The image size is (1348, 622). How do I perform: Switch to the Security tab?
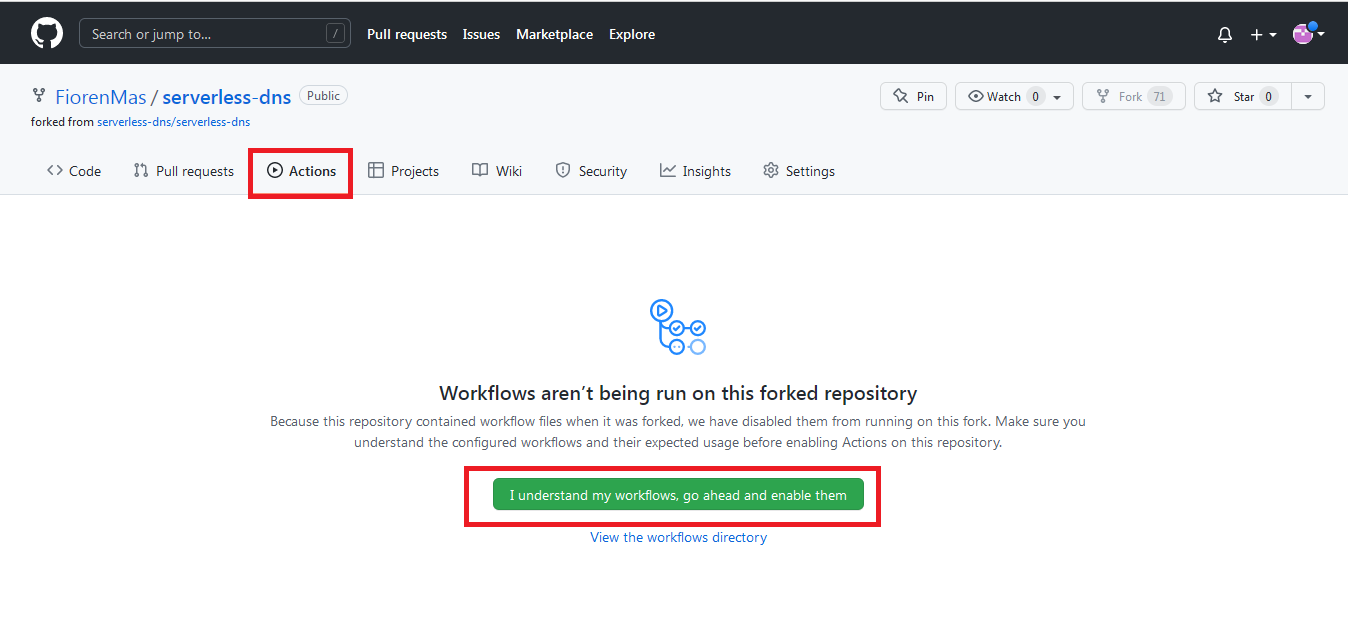(x=591, y=171)
